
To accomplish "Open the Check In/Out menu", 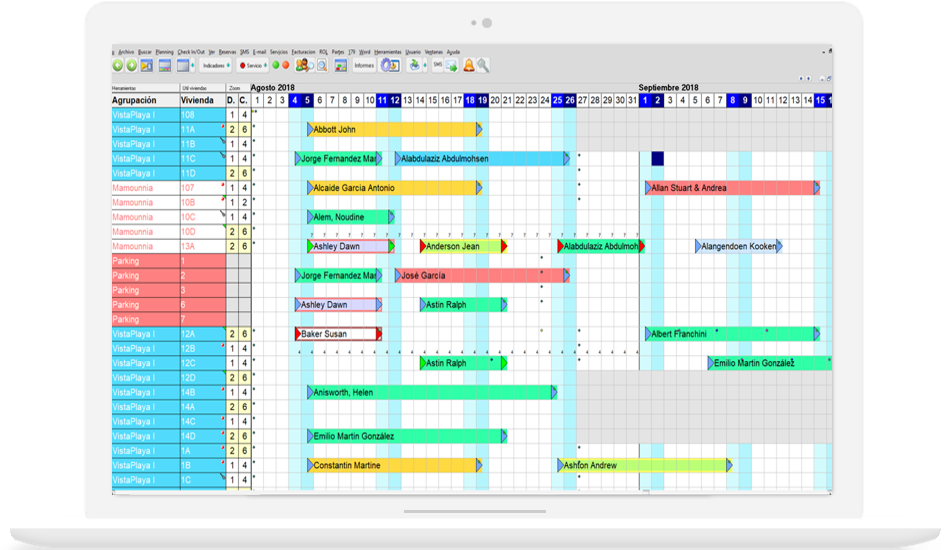I will (x=191, y=52).
